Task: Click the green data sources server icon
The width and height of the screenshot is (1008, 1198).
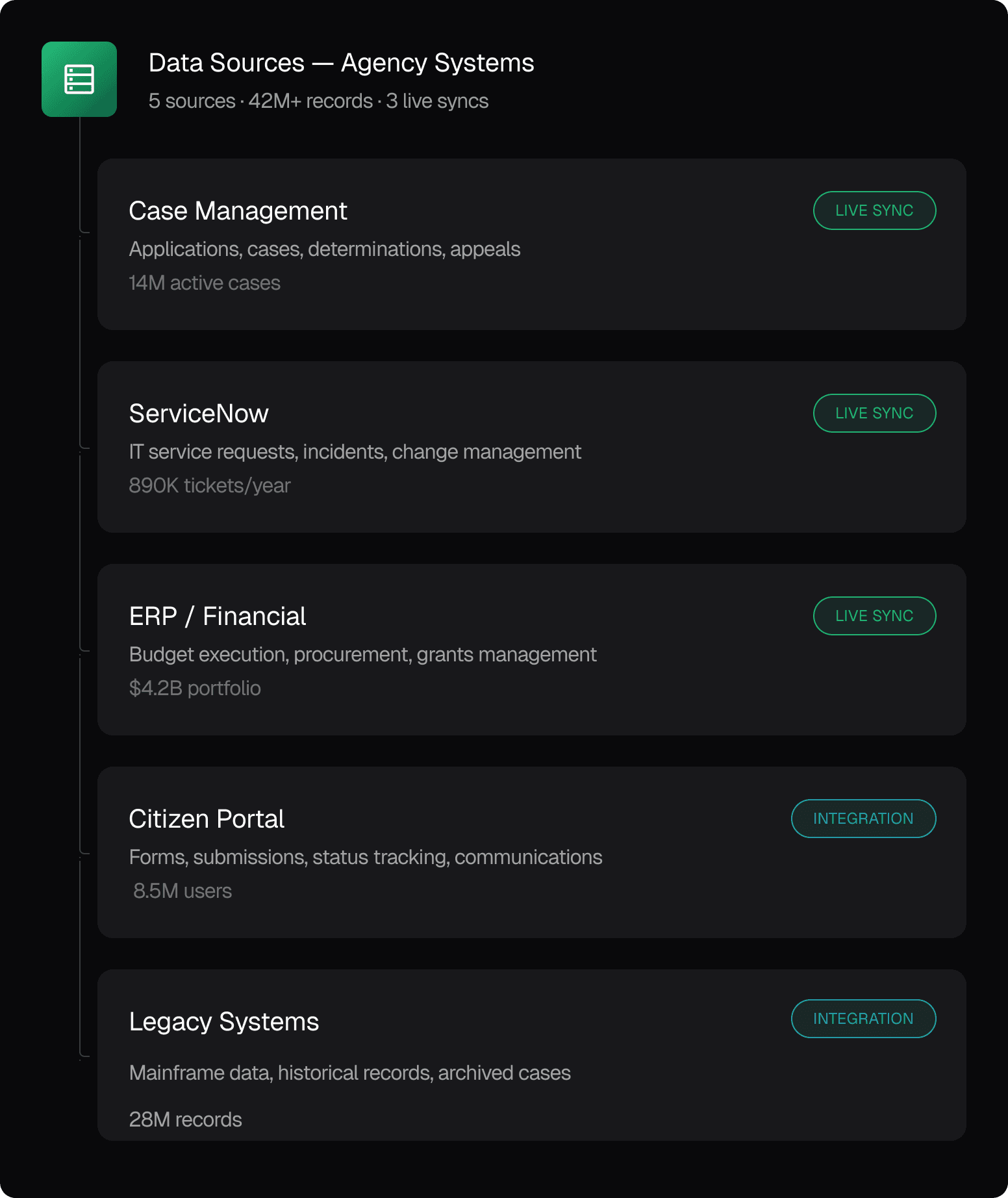Action: [x=79, y=79]
